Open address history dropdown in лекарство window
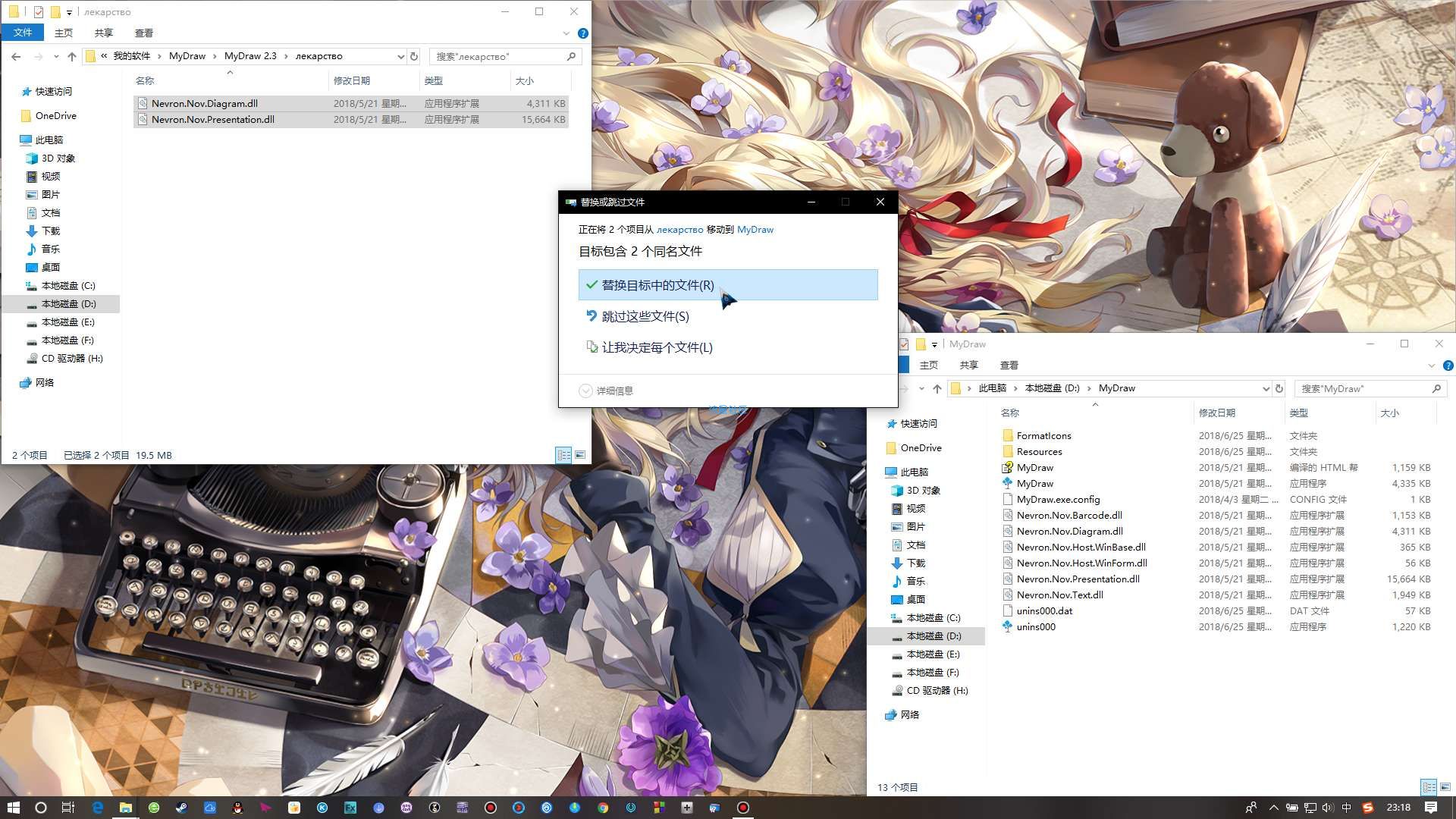The height and width of the screenshot is (819, 1456). pyautogui.click(x=400, y=56)
